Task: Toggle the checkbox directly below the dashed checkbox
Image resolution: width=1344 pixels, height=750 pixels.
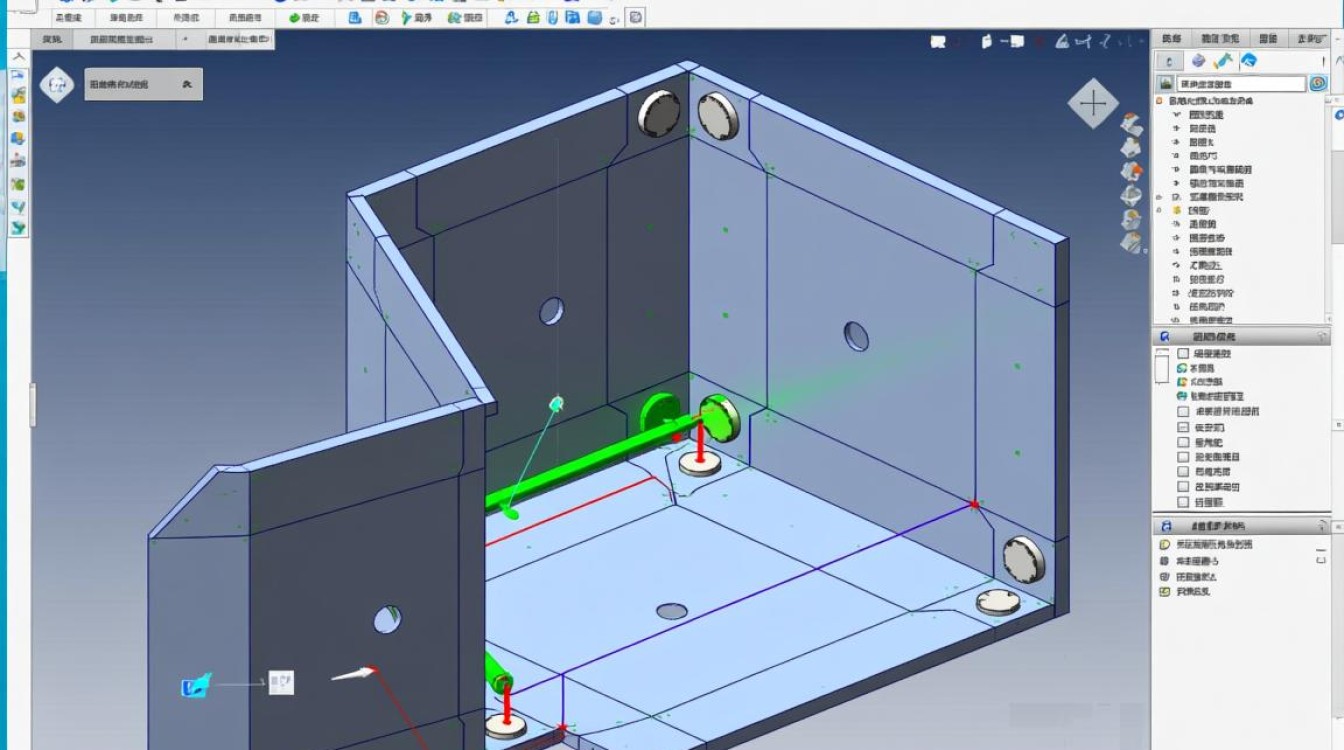Action: click(x=1183, y=442)
